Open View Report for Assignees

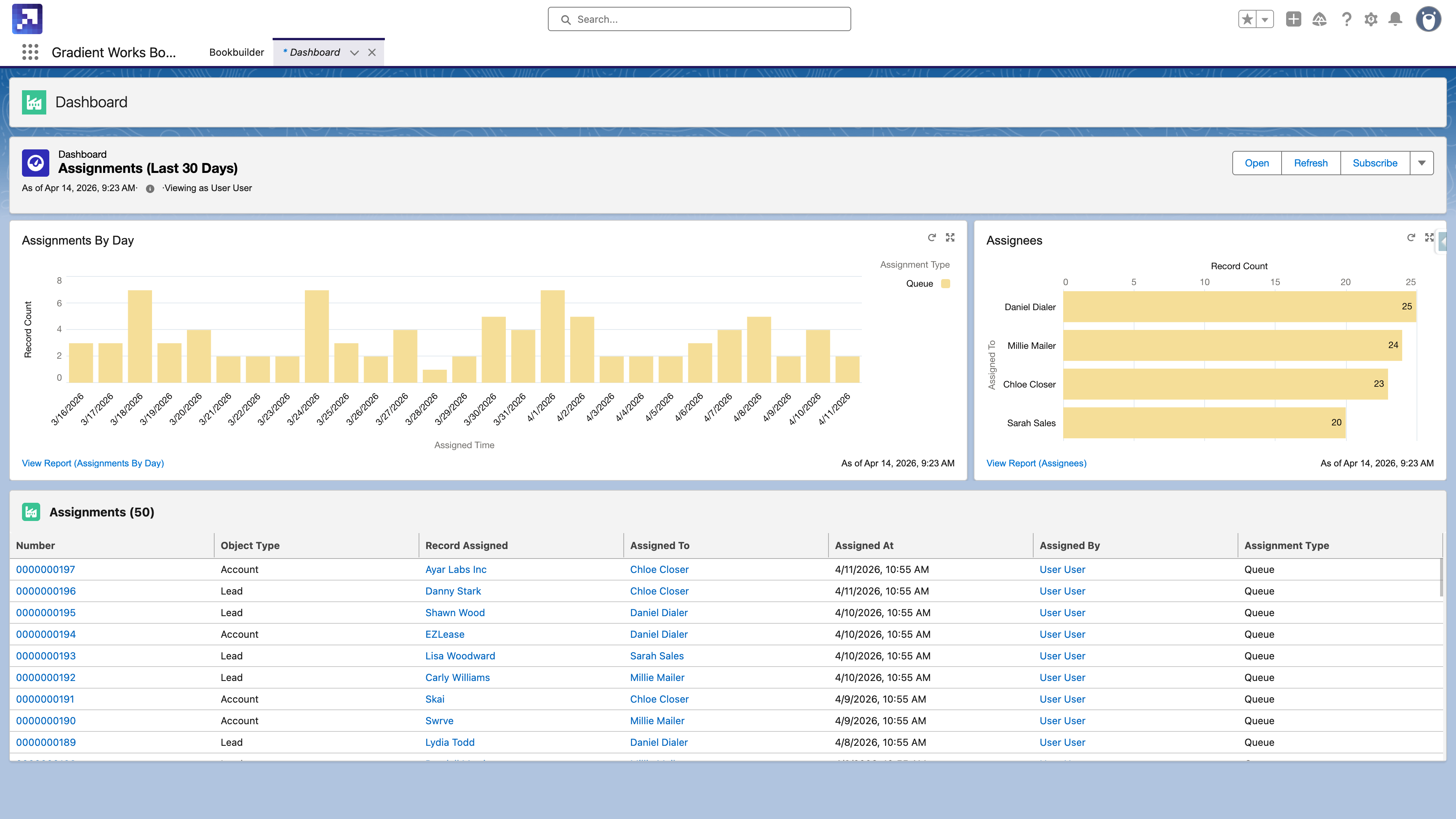click(1036, 463)
